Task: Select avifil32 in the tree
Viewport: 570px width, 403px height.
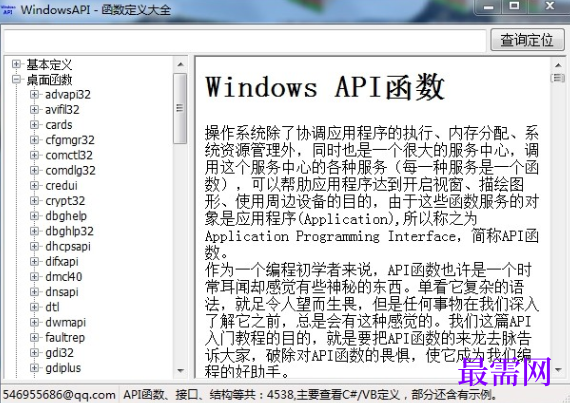Action: [x=62, y=110]
